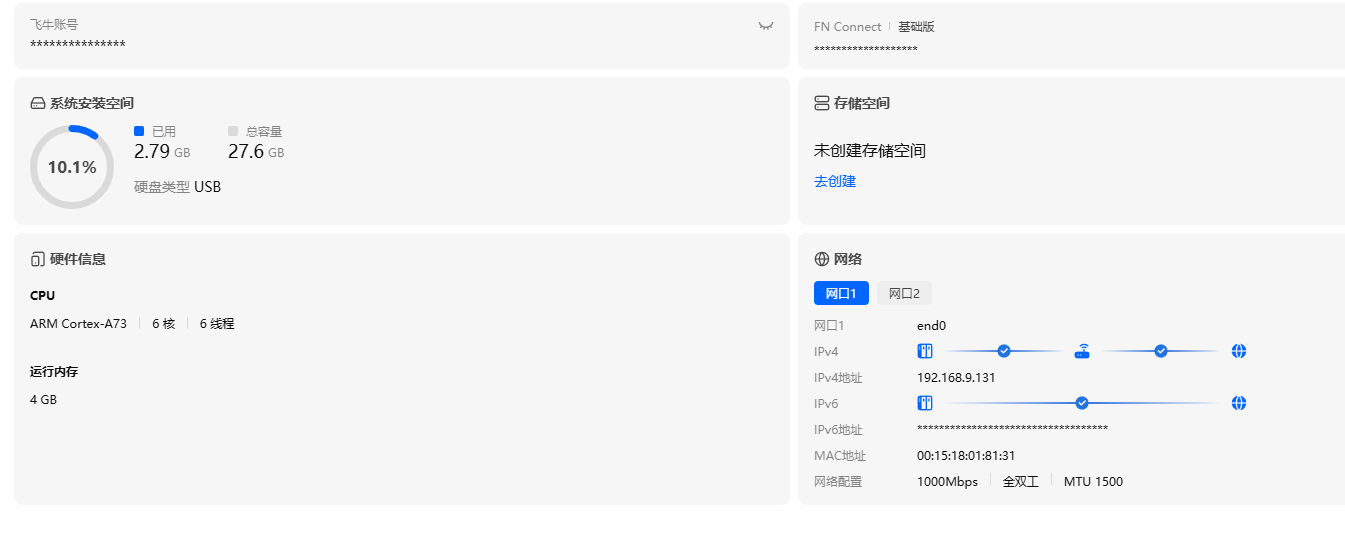Switch to the 网口2 tab
Screen dimensions: 1345x540
904,293
